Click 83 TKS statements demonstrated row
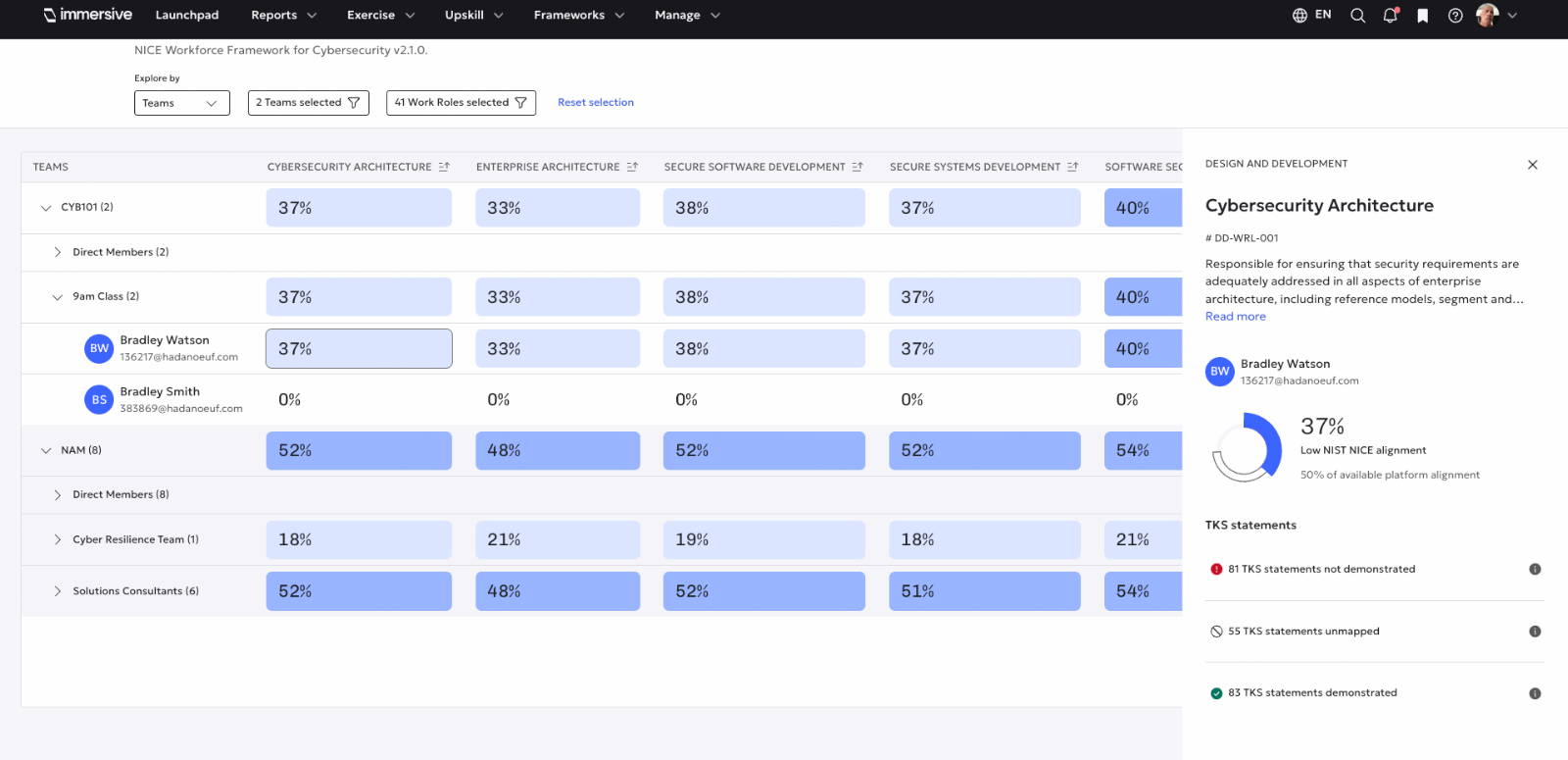Image resolution: width=1568 pixels, height=760 pixels. pyautogui.click(x=1375, y=693)
